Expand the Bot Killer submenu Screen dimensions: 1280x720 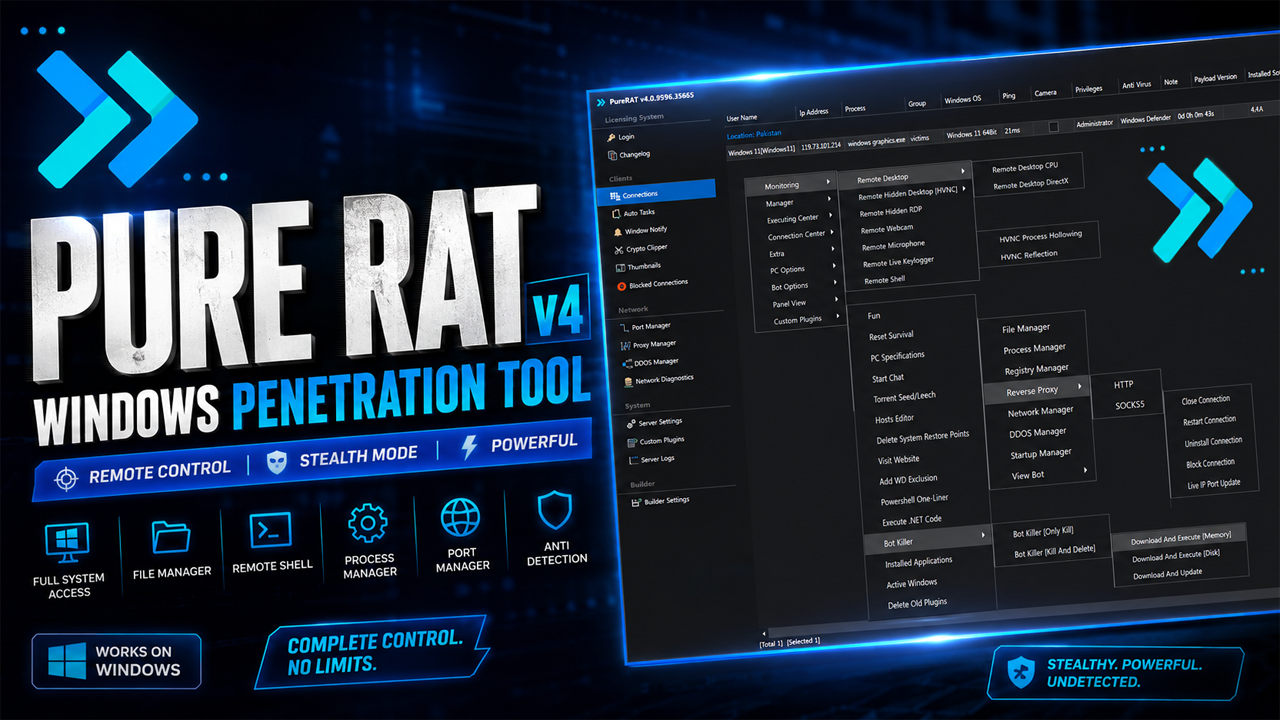pyautogui.click(x=928, y=542)
